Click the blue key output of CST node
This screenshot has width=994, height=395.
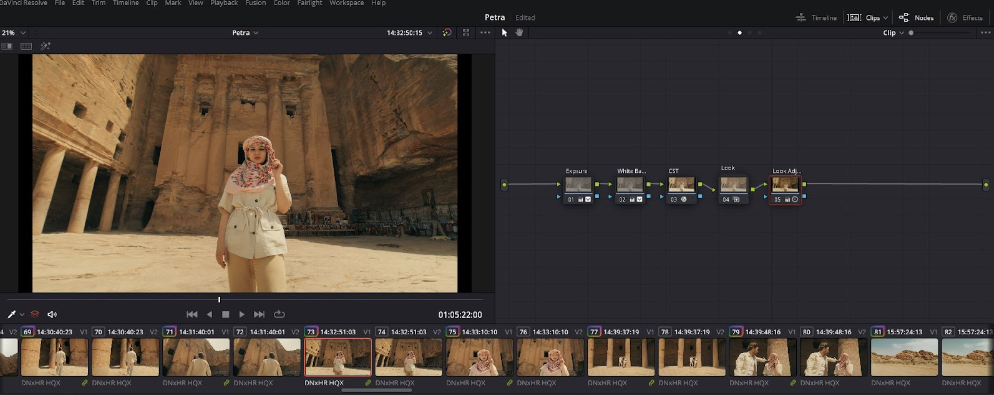[x=700, y=197]
